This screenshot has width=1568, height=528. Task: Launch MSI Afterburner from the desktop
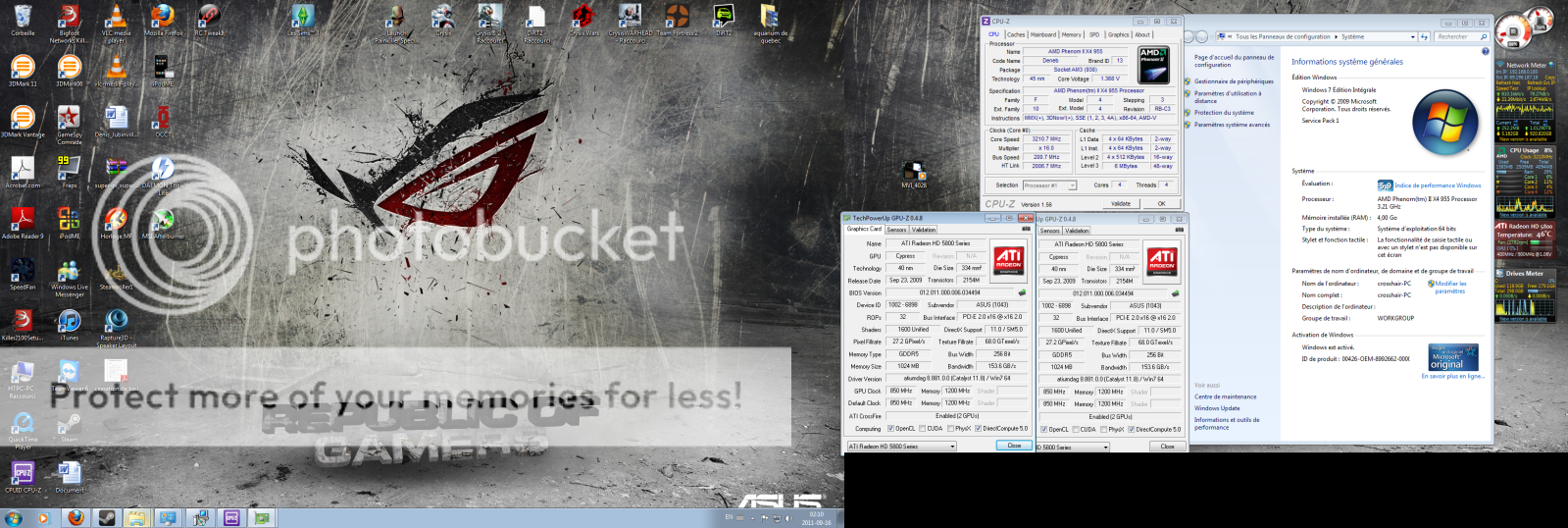(162, 220)
